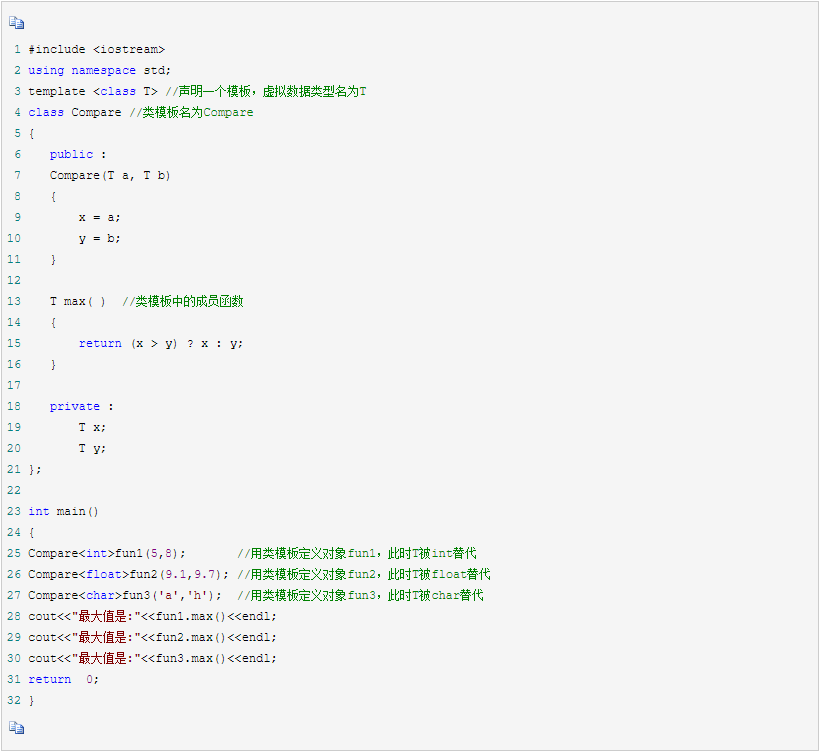Click the copy code icon below the code

(x=16, y=727)
